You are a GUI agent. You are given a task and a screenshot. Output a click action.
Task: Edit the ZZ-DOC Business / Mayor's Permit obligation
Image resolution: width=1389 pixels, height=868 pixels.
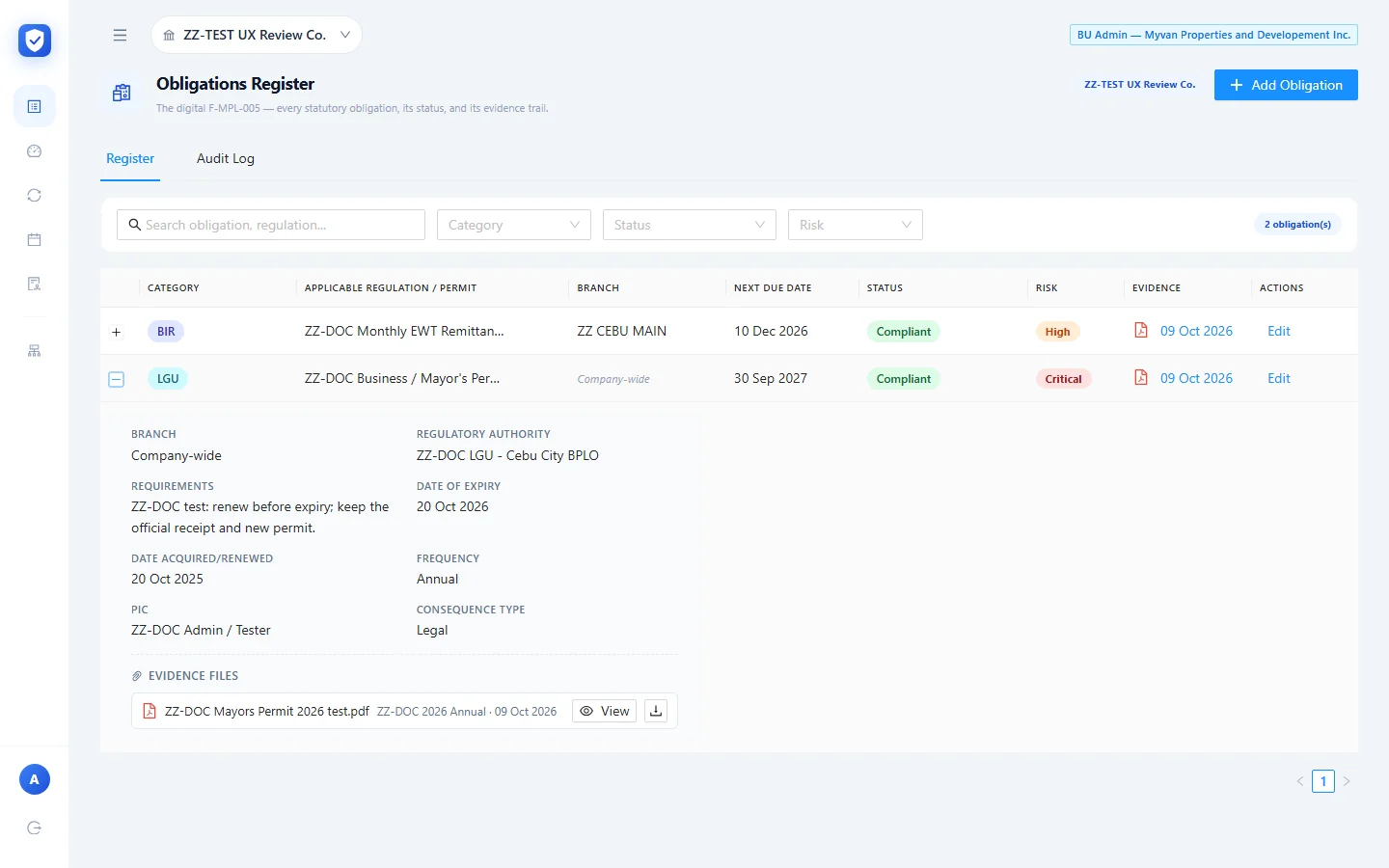1279,378
